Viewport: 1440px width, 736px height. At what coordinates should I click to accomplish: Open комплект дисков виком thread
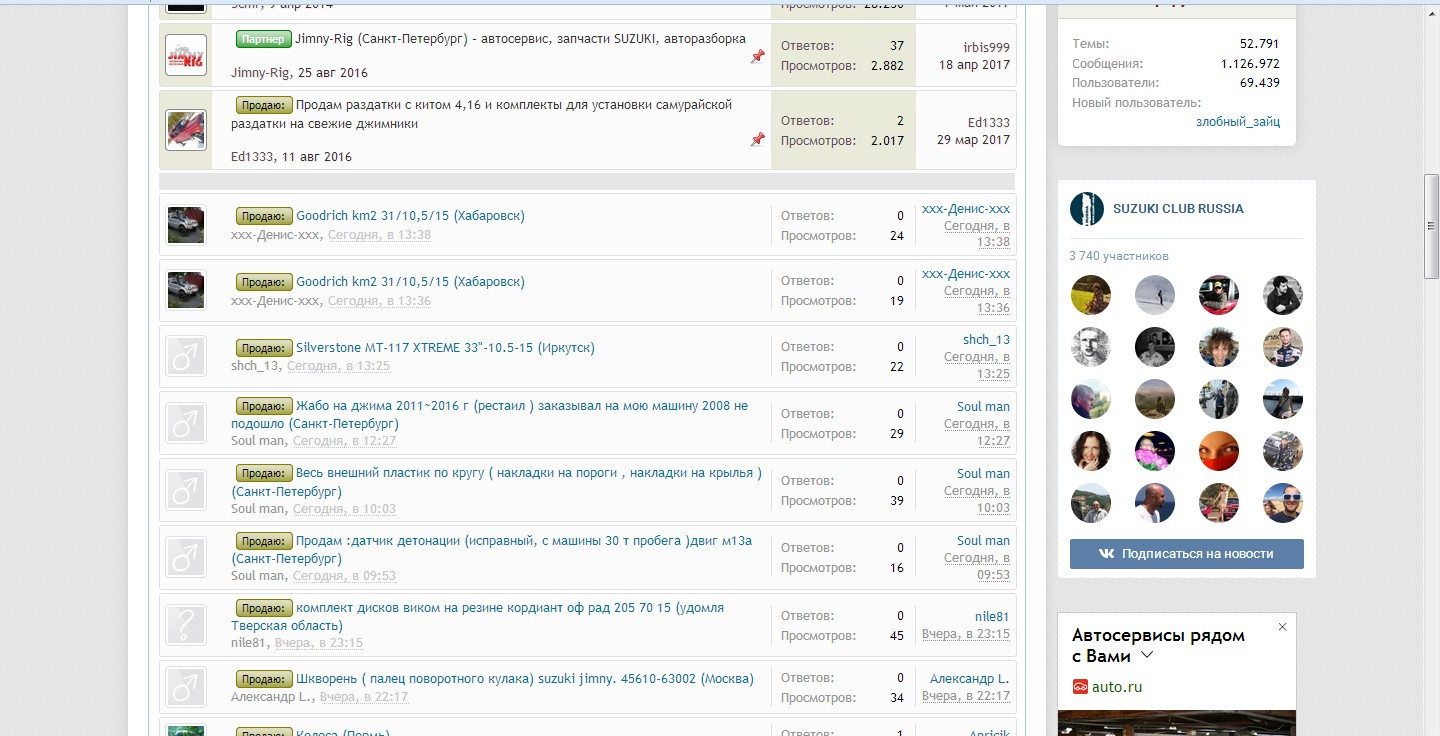pos(478,616)
